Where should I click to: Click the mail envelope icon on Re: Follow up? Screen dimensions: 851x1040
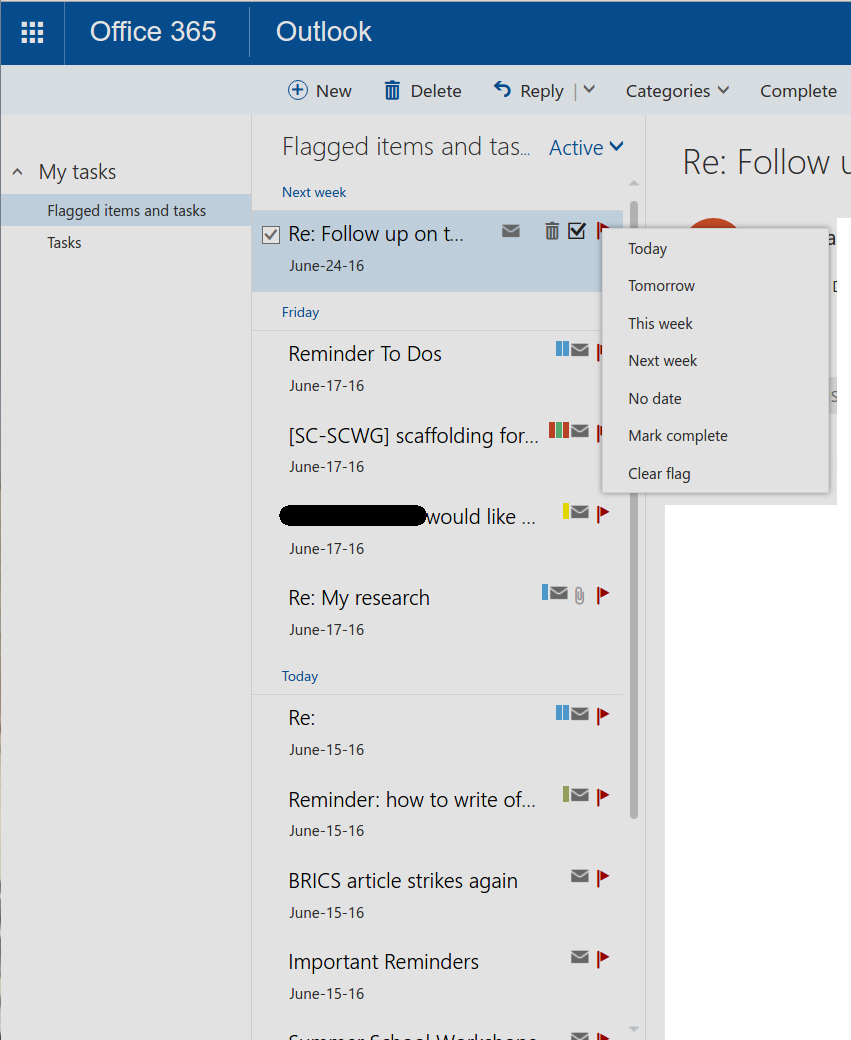click(511, 231)
